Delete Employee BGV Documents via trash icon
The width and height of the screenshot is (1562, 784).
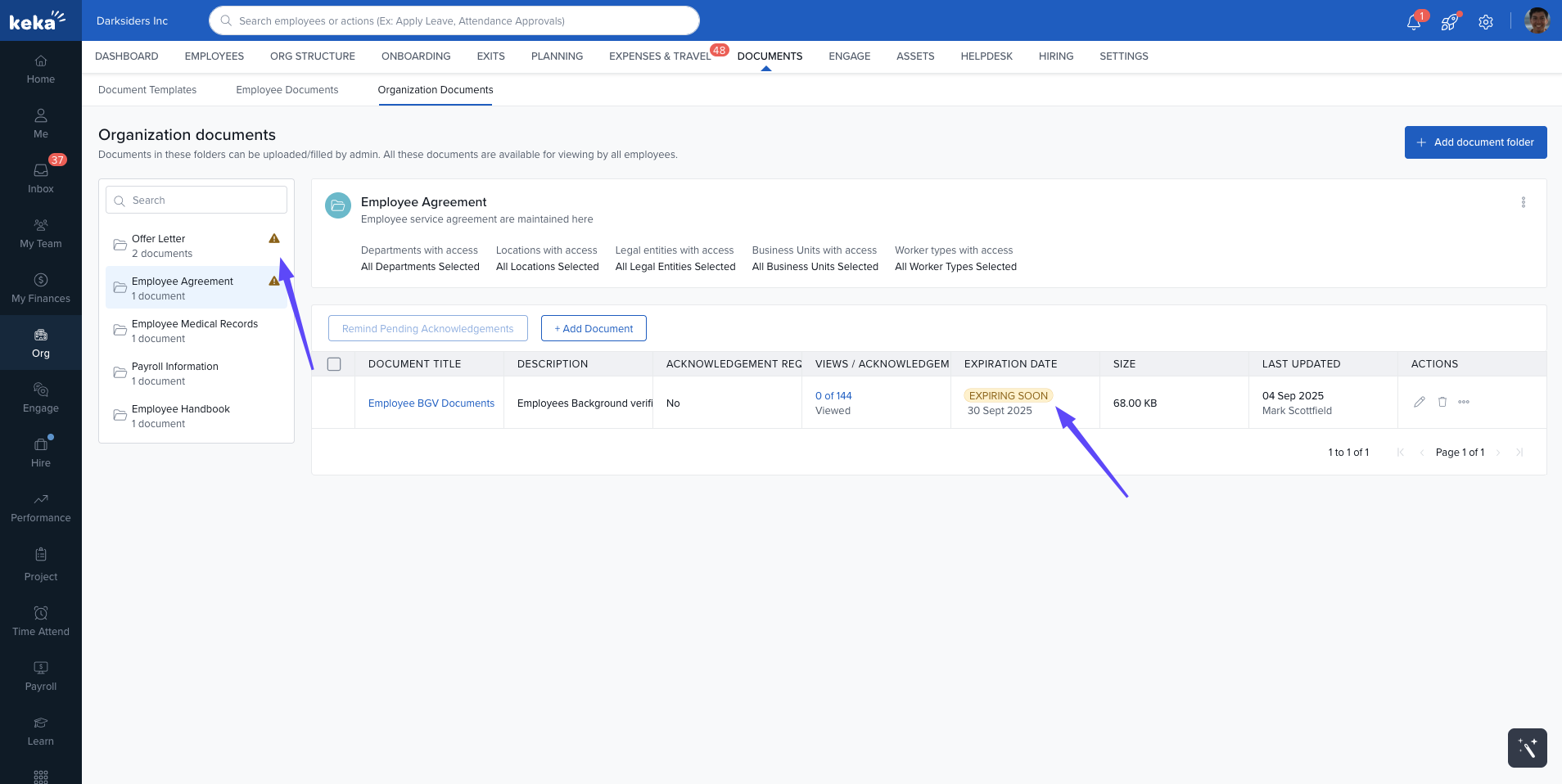tap(1441, 402)
